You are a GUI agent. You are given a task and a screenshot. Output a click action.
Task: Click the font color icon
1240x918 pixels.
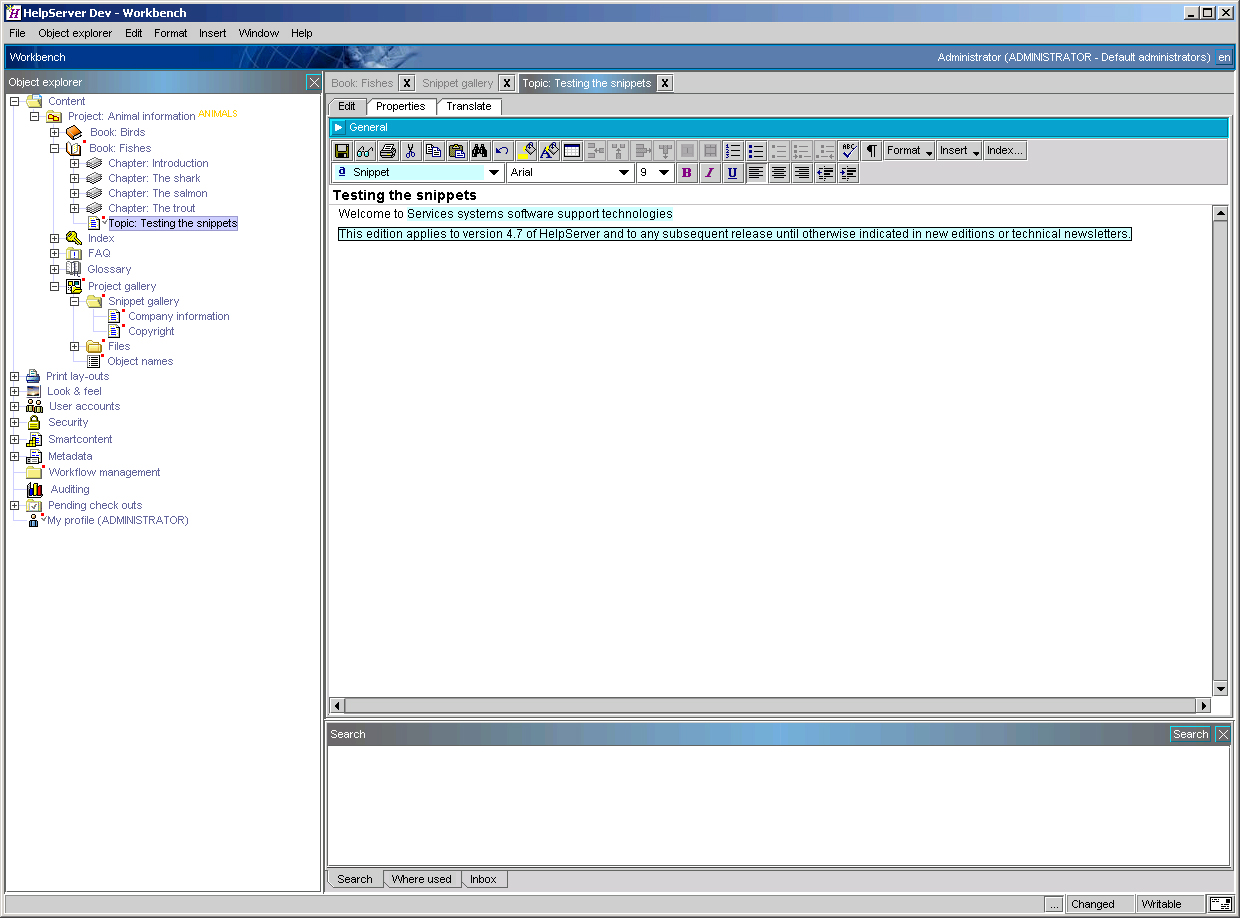pos(549,151)
